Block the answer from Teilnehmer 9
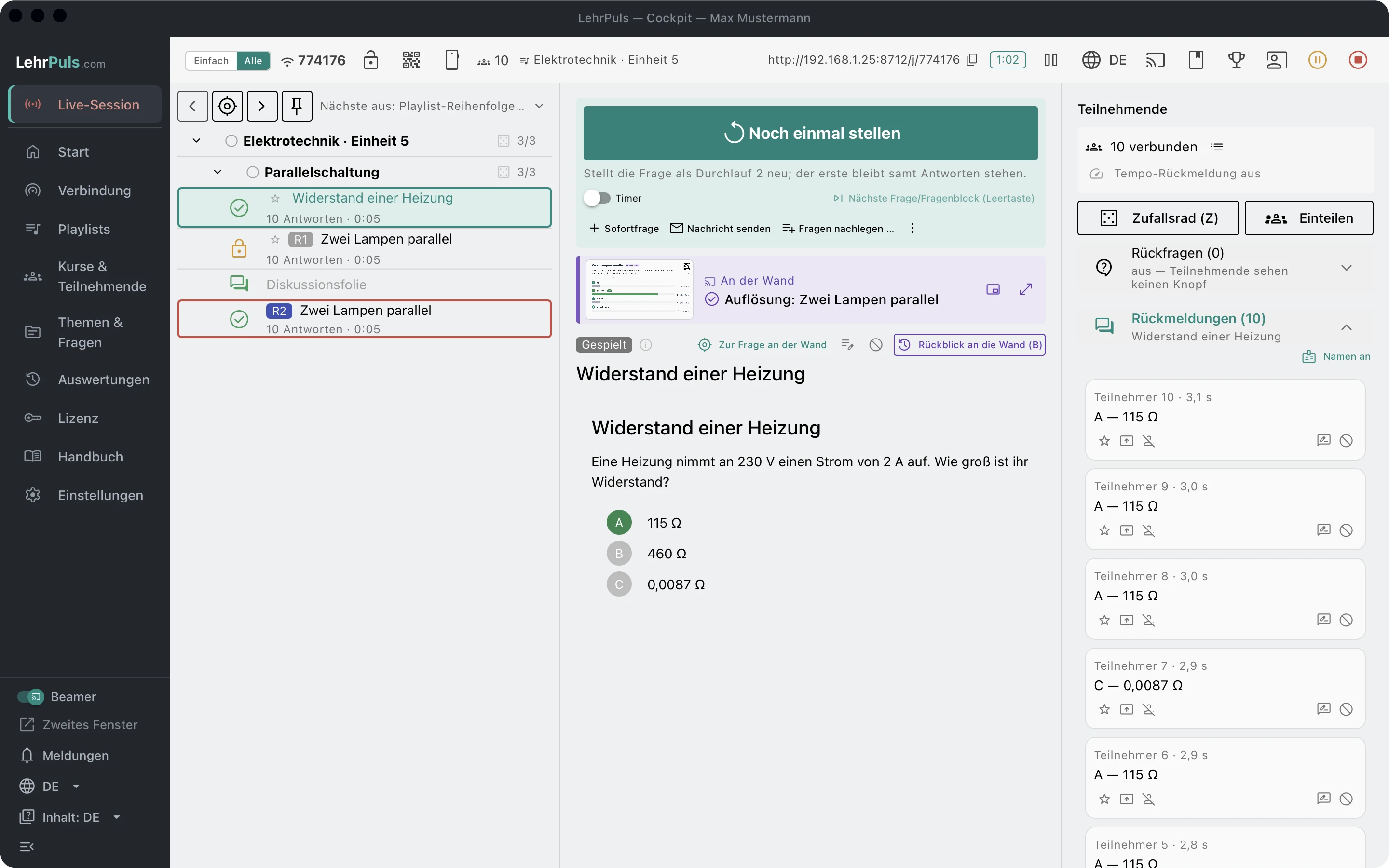 click(1346, 530)
